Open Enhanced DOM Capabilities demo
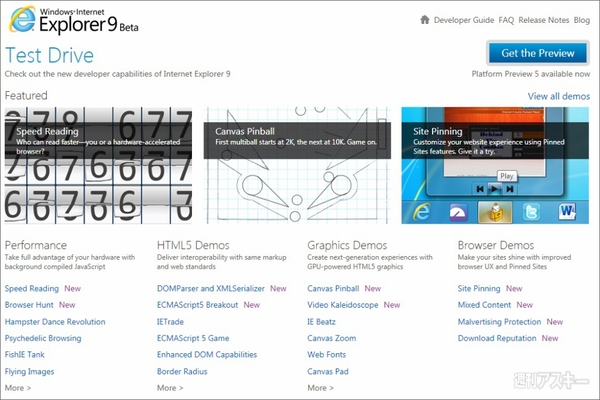Image resolution: width=600 pixels, height=400 pixels. [207, 354]
